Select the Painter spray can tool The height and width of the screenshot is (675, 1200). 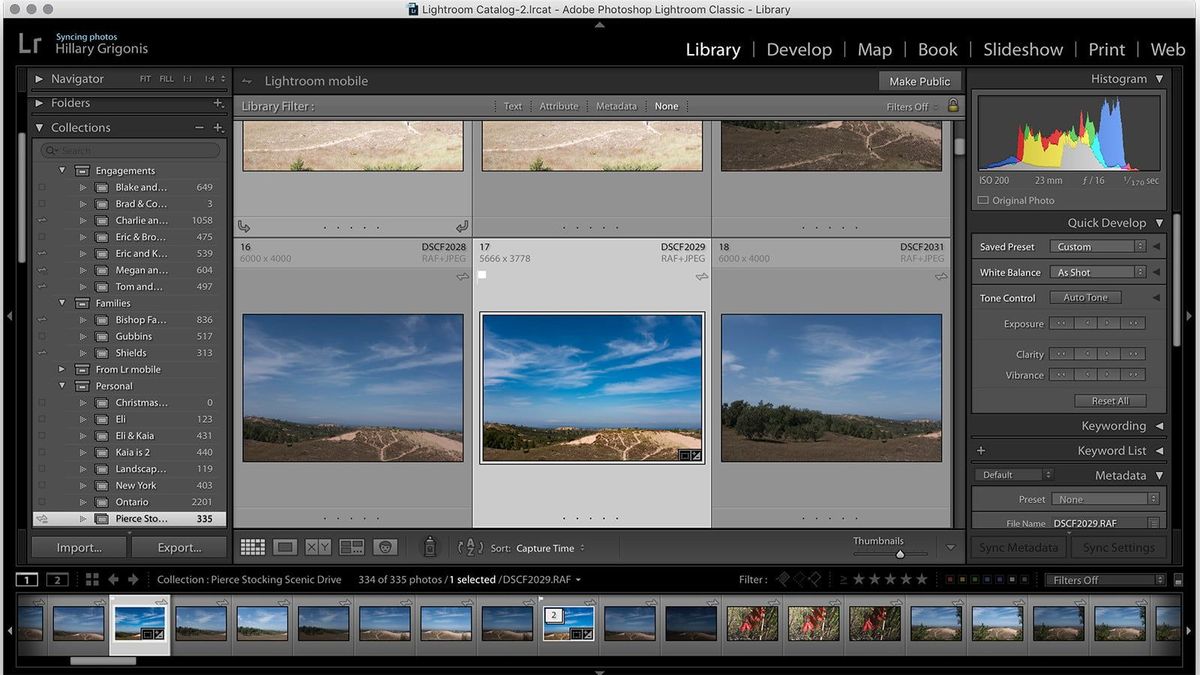coord(430,546)
